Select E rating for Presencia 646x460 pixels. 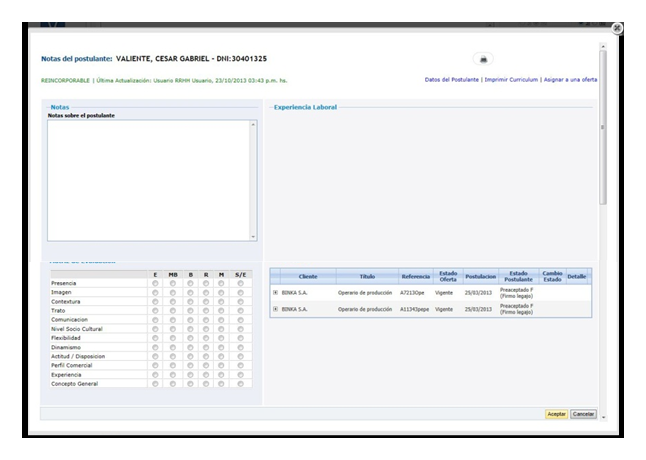[x=155, y=283]
